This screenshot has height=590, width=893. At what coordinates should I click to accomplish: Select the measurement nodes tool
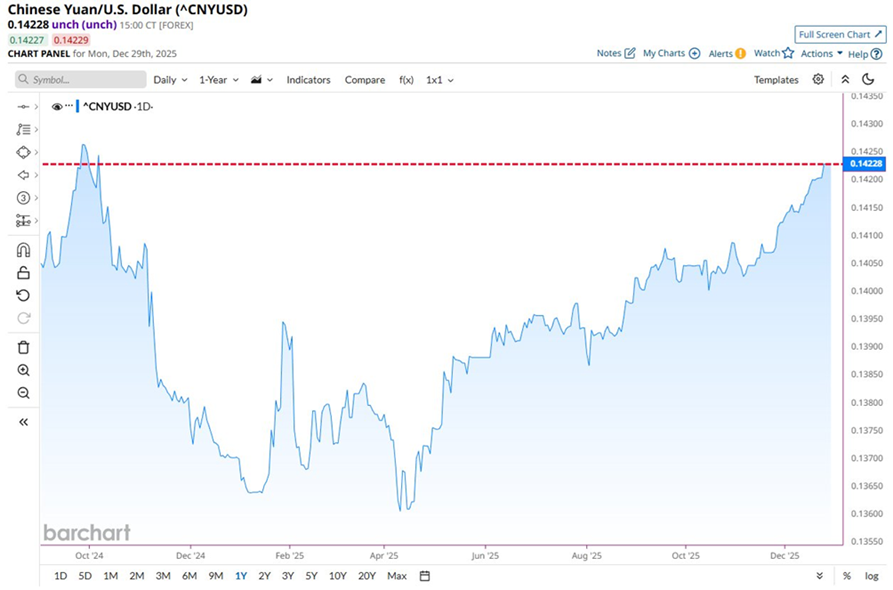click(23, 220)
